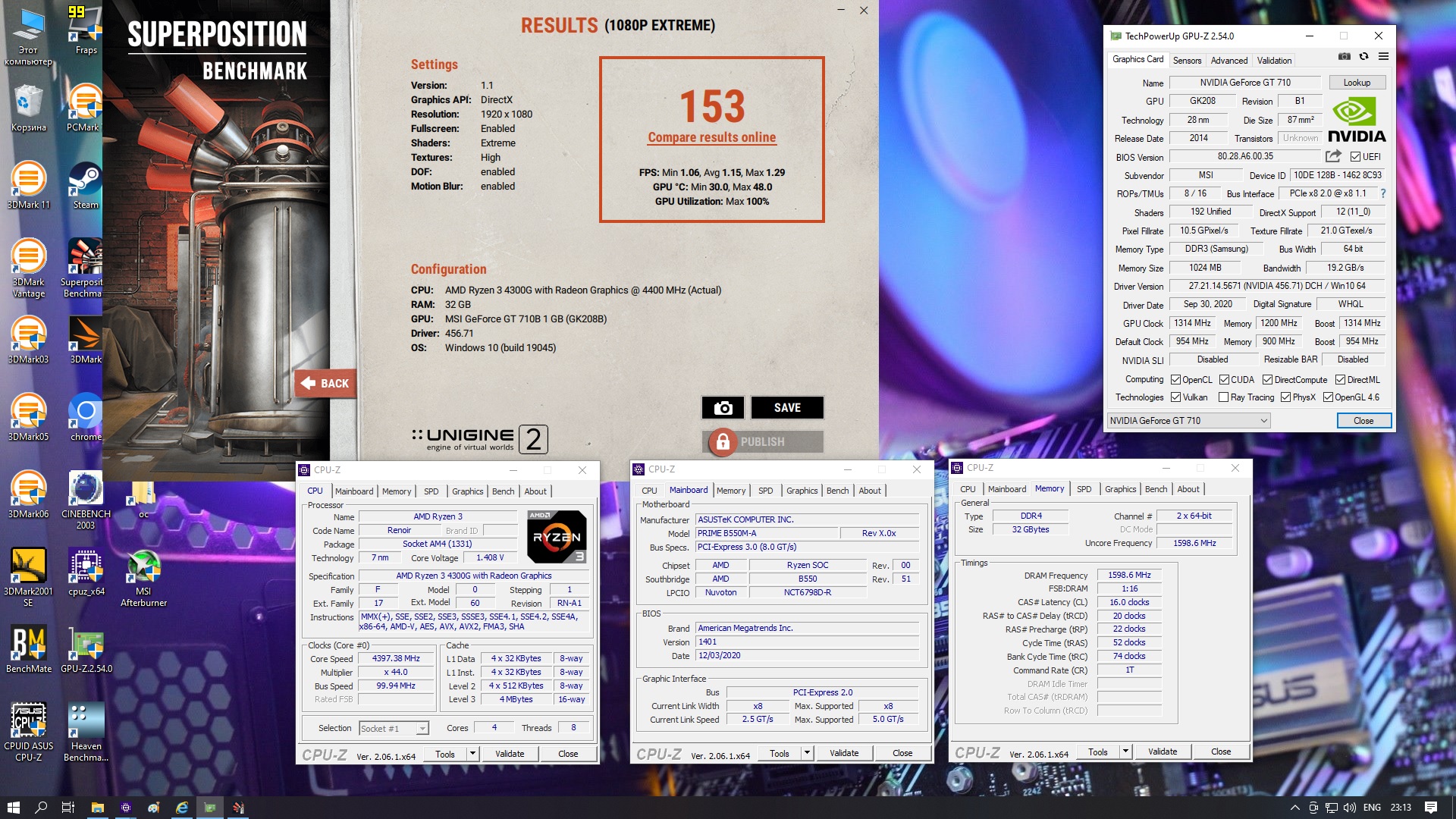Click Lookup button in GPU-Z
The width and height of the screenshot is (1456, 819).
pos(1357,83)
